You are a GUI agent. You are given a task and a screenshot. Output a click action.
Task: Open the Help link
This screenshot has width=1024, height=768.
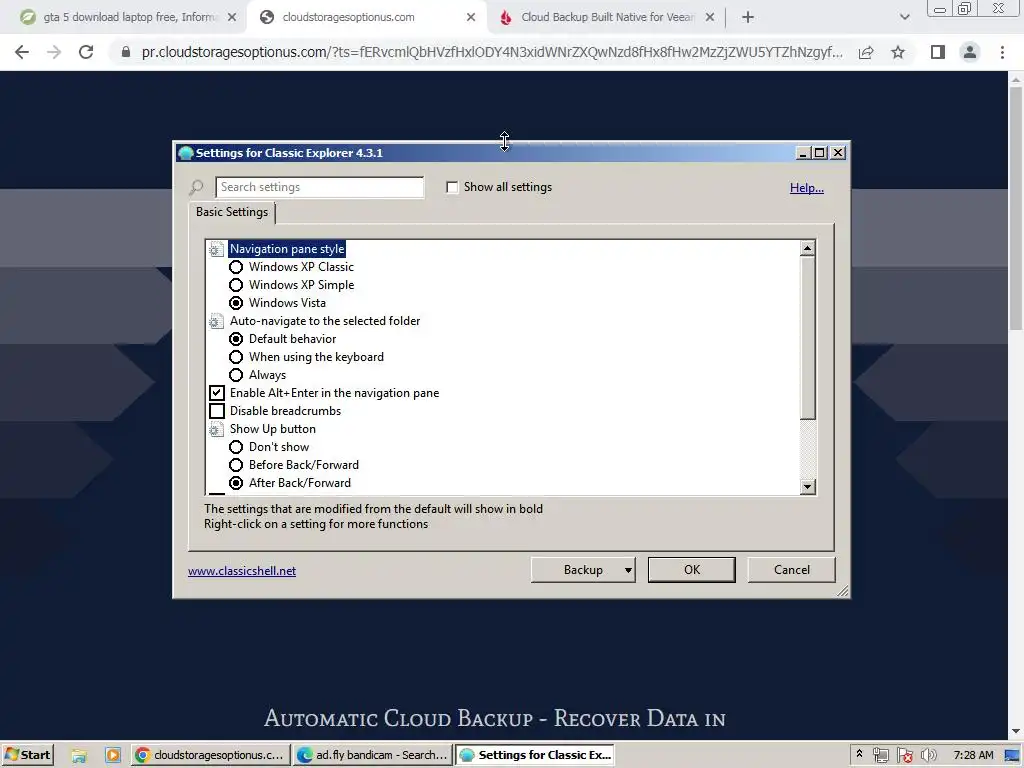(x=807, y=188)
